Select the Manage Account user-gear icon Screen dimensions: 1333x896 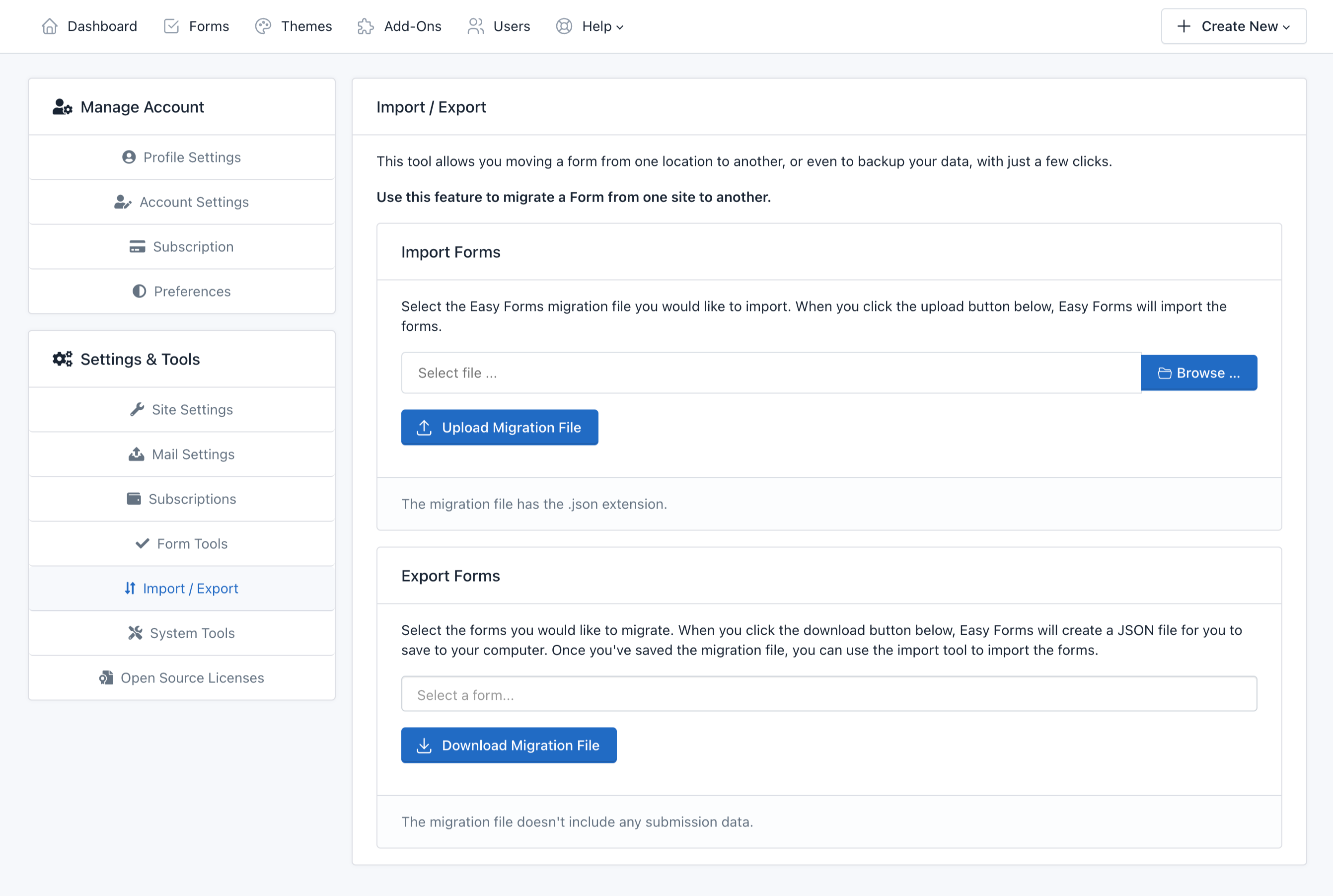coord(62,107)
